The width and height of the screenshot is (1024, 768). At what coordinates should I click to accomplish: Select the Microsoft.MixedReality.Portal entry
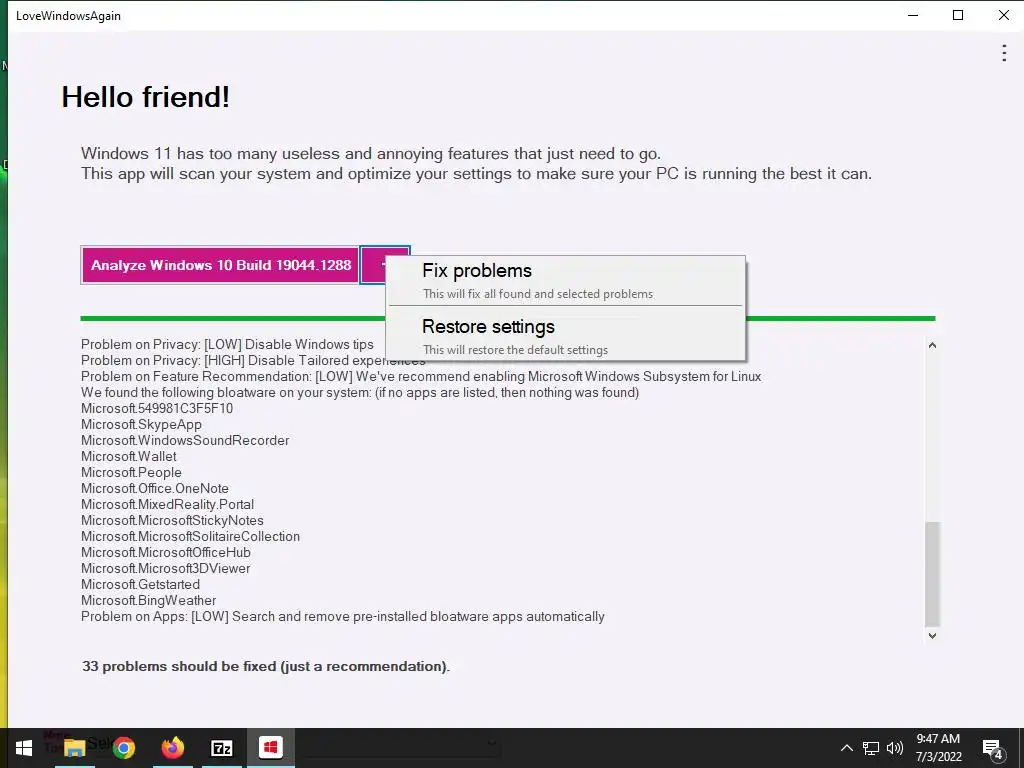point(167,504)
